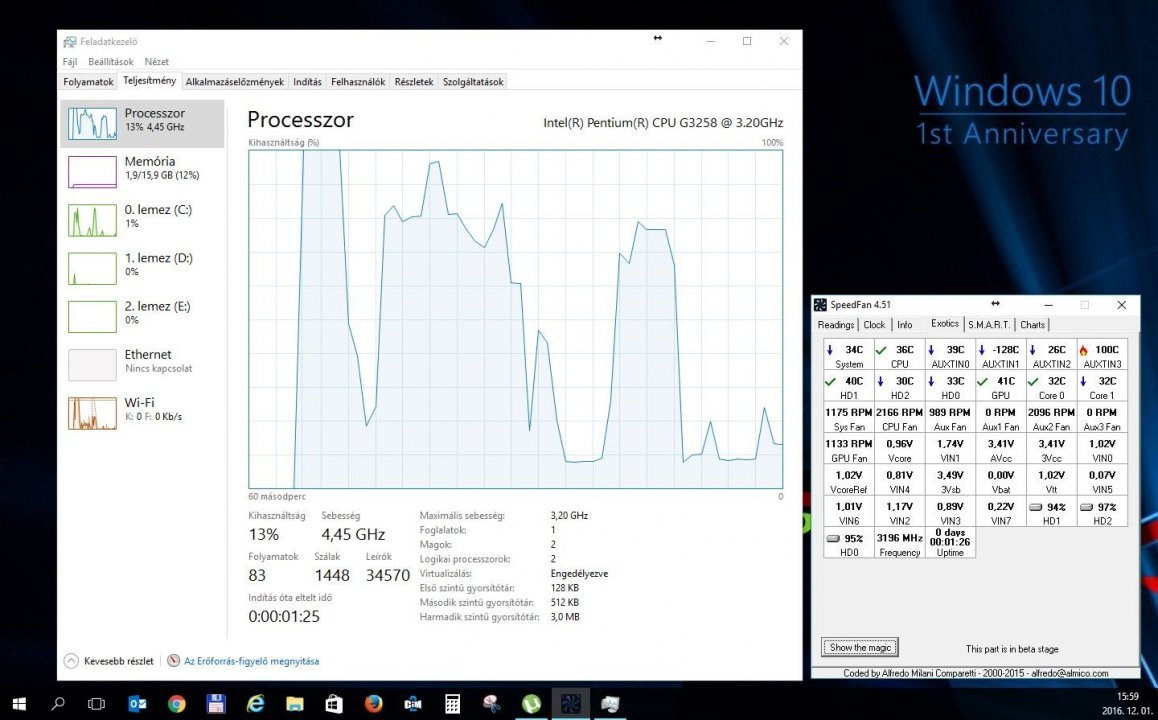Switch to Task Manager taskbar icon
This screenshot has width=1158, height=720.
(610, 704)
